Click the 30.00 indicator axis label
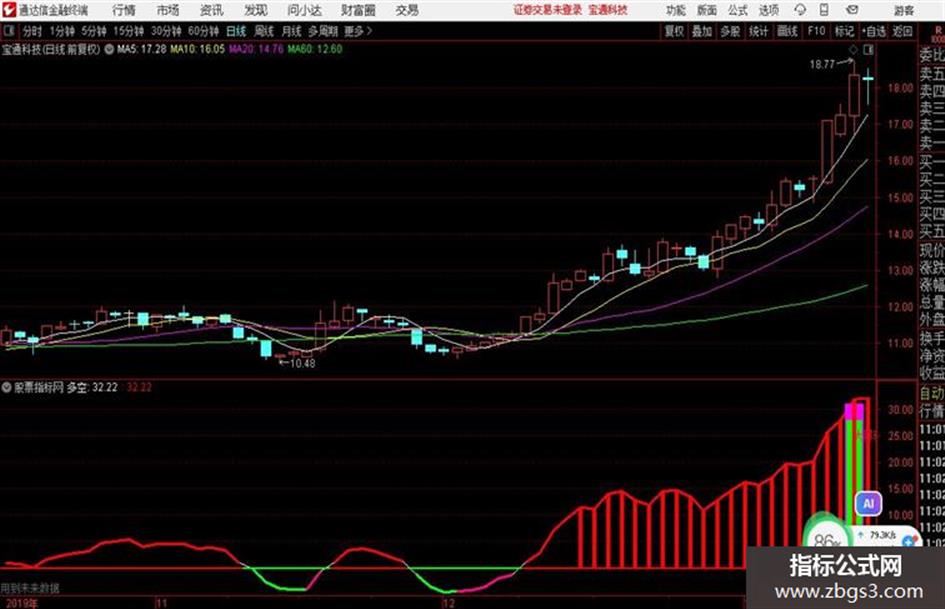Image resolution: width=945 pixels, height=609 pixels. click(x=900, y=409)
